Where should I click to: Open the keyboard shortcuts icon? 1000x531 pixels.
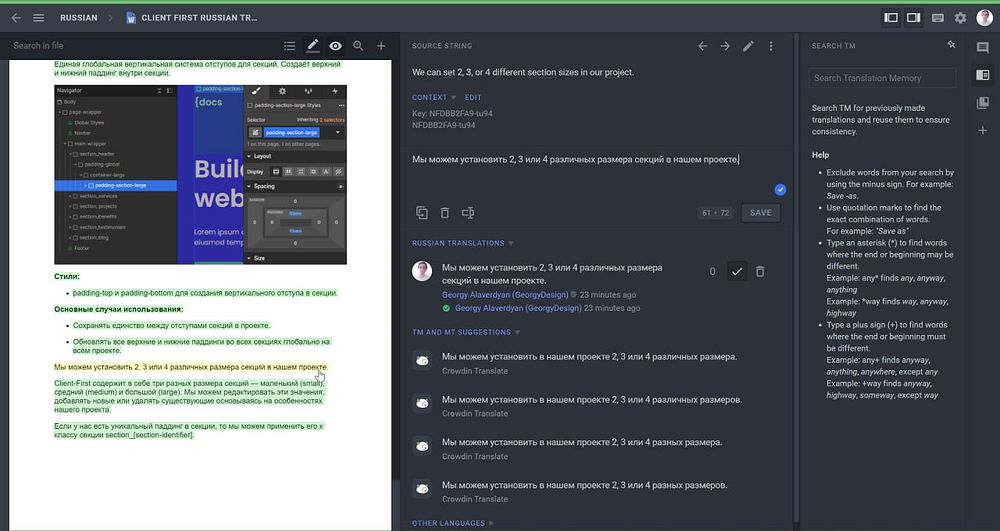coord(938,18)
